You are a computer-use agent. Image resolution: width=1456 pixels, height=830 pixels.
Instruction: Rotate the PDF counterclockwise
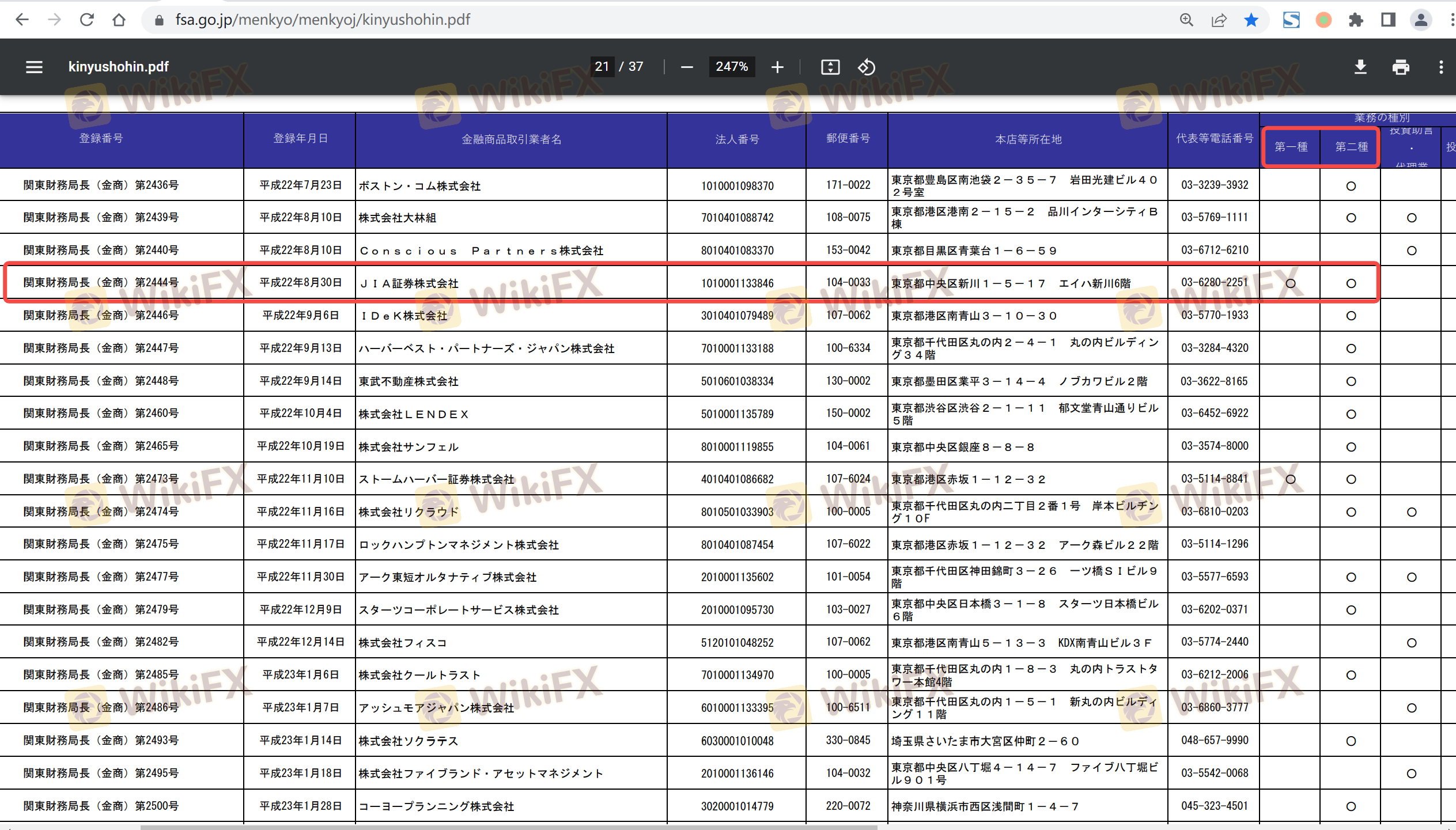tap(866, 67)
